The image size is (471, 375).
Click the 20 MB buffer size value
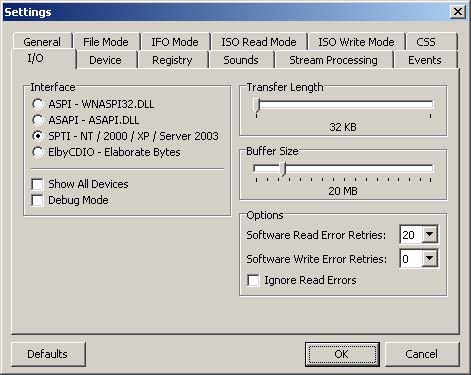[x=343, y=191]
